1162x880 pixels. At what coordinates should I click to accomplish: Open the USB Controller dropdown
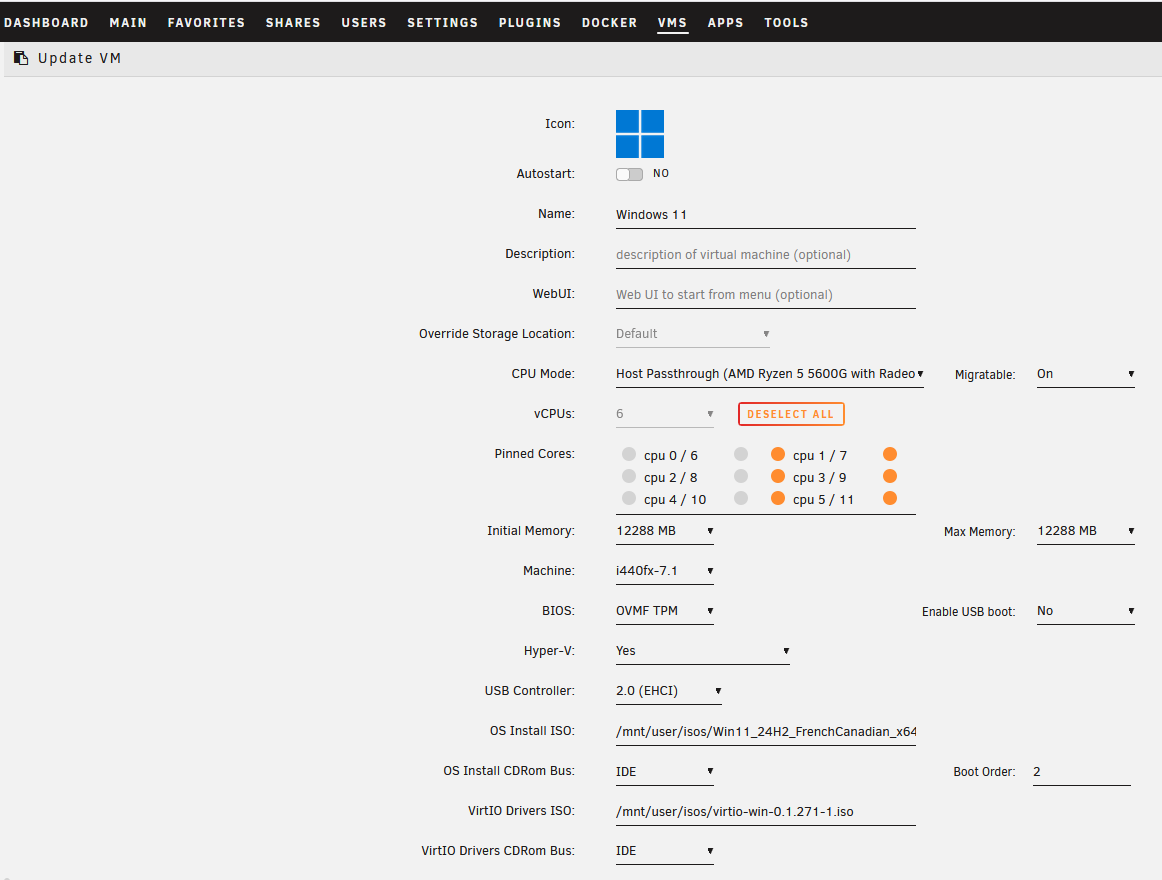coord(668,691)
